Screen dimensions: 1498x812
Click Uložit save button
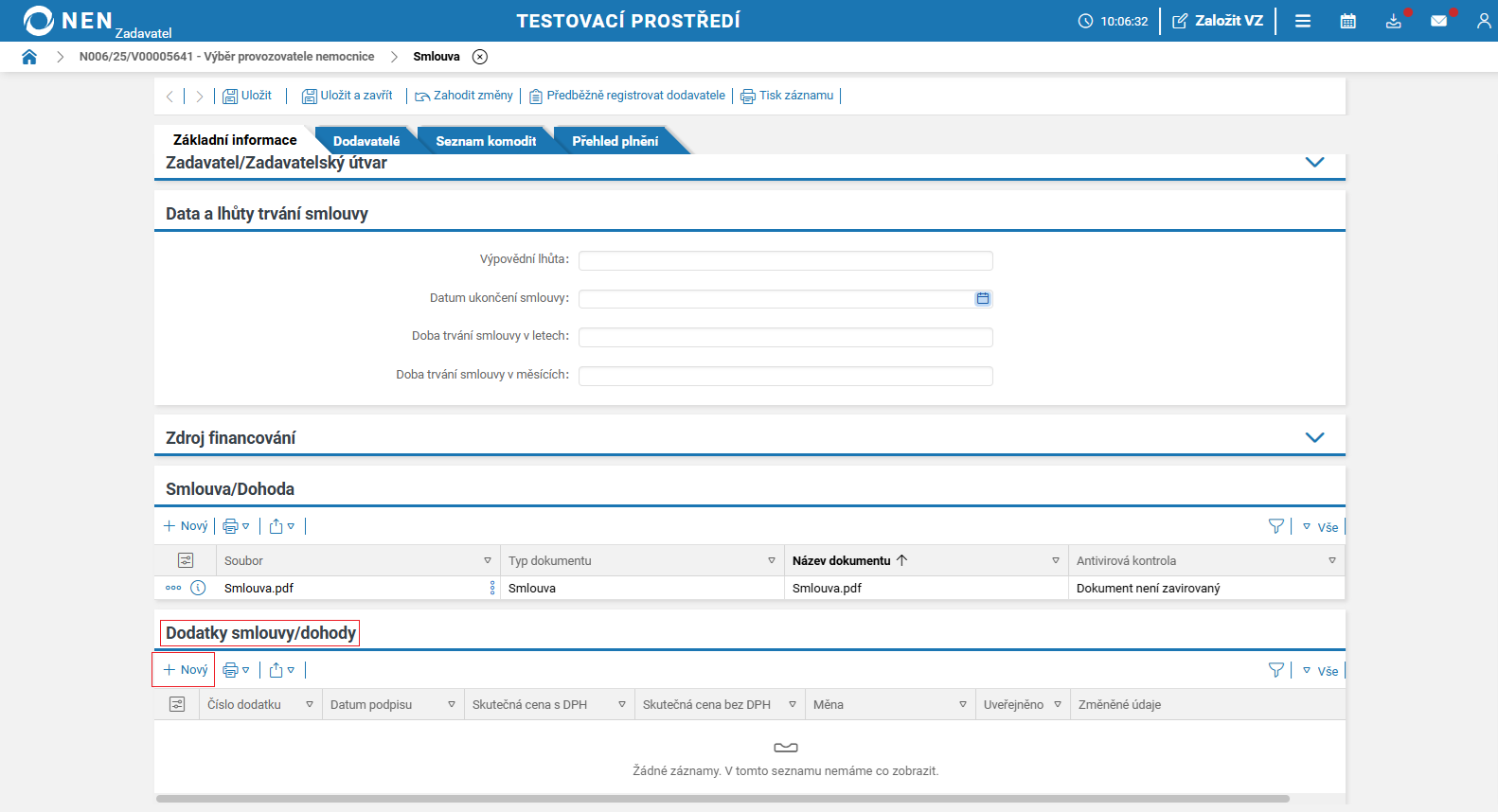(247, 96)
